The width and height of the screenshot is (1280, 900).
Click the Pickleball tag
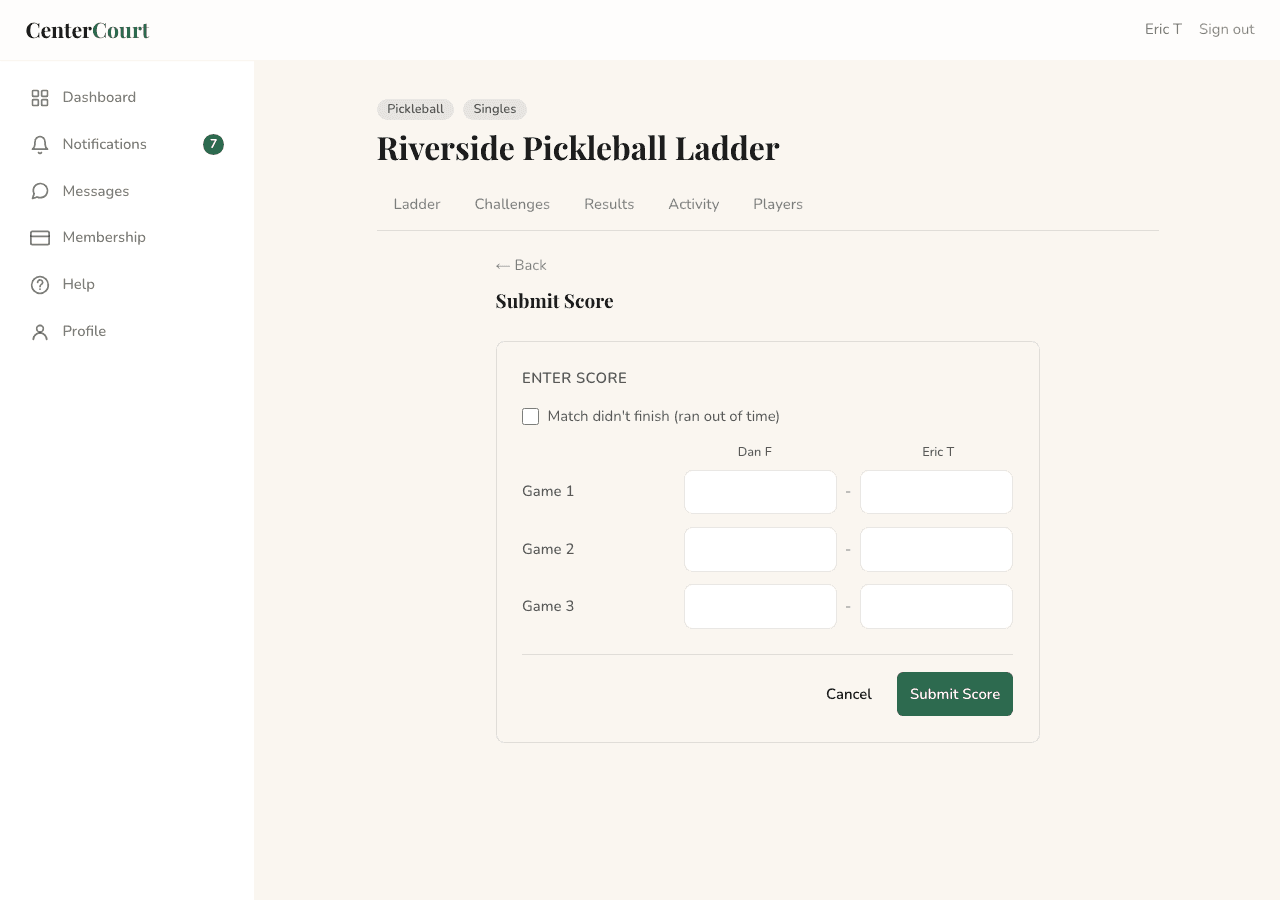pos(415,109)
